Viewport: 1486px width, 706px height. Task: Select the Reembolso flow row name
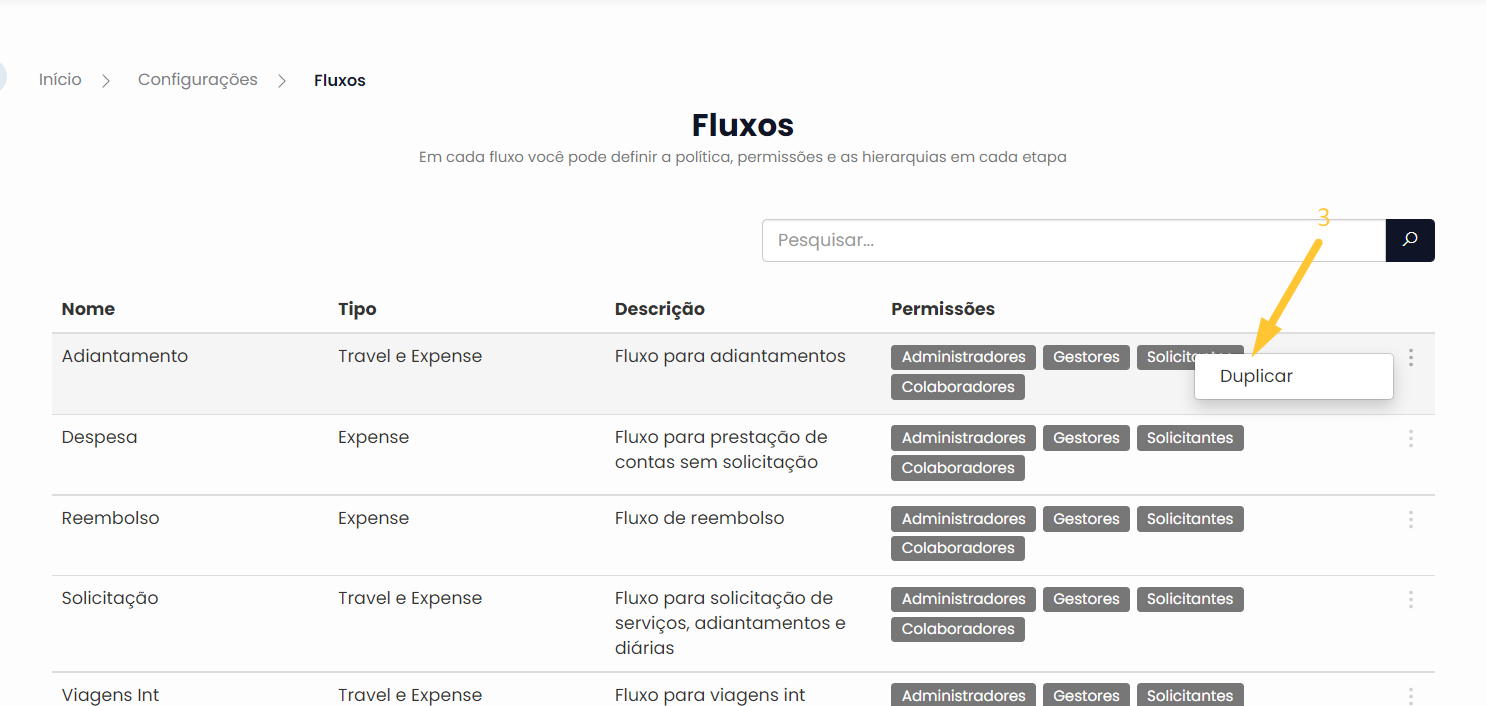(111, 518)
